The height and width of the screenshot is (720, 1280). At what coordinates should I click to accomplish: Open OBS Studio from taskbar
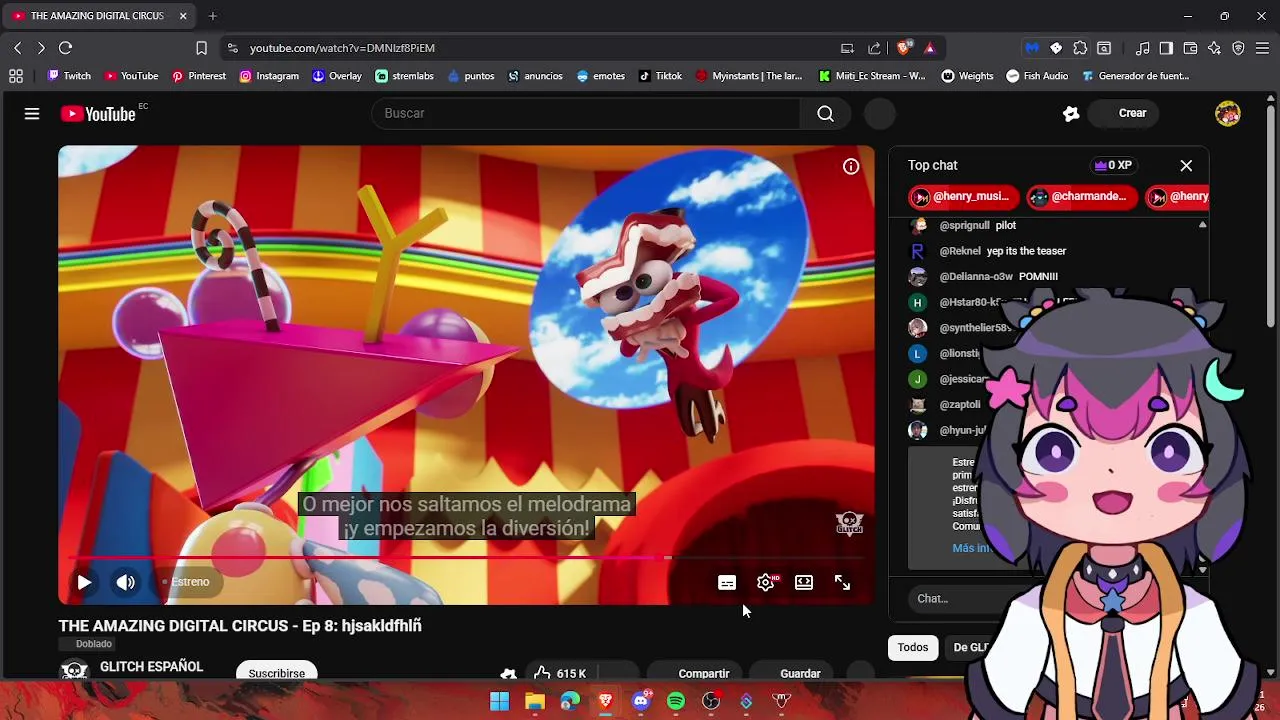(x=711, y=701)
